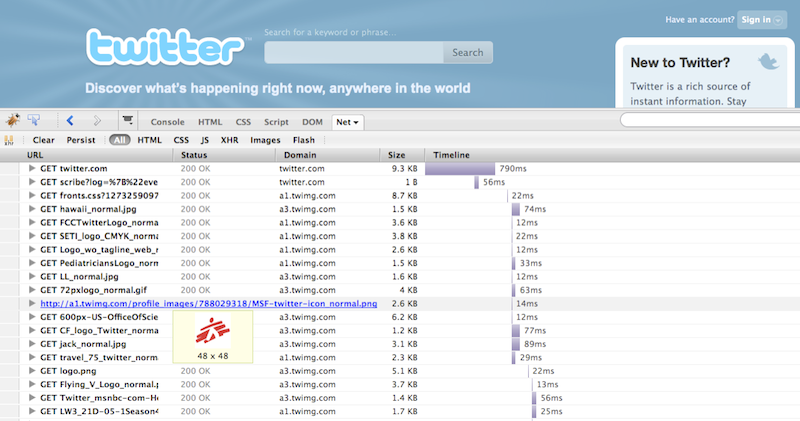Click the 48 x 48 image preview
The width and height of the screenshot is (800, 421).
pyautogui.click(x=213, y=337)
